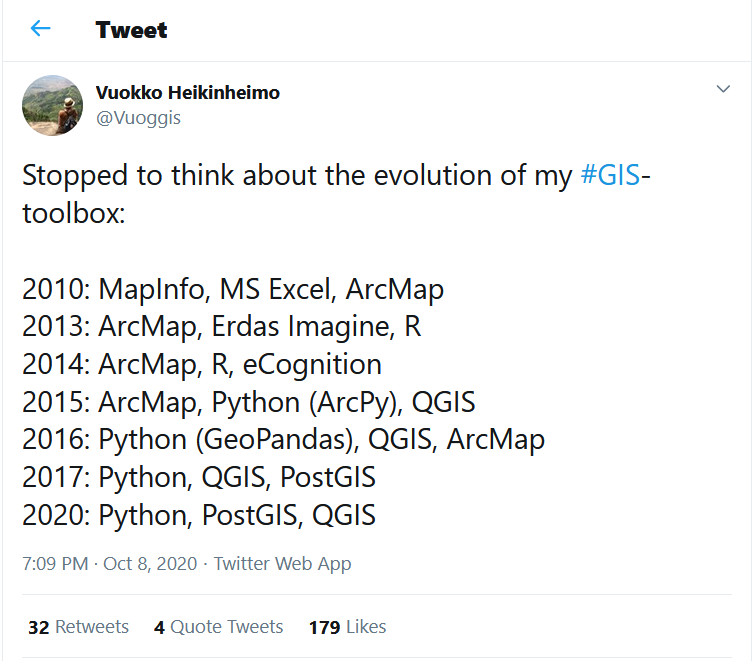See who gave the 179 Likes
This screenshot has height=661, width=756.
click(x=347, y=627)
